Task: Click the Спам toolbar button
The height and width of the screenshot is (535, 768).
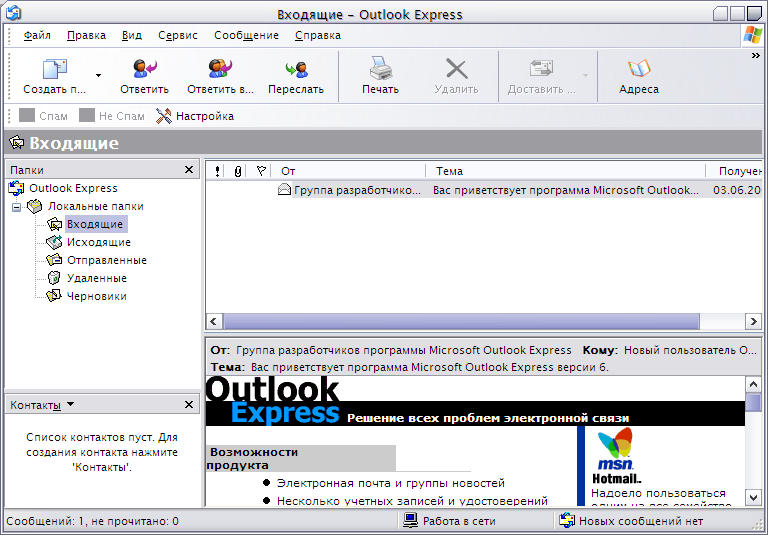Action: 43,116
